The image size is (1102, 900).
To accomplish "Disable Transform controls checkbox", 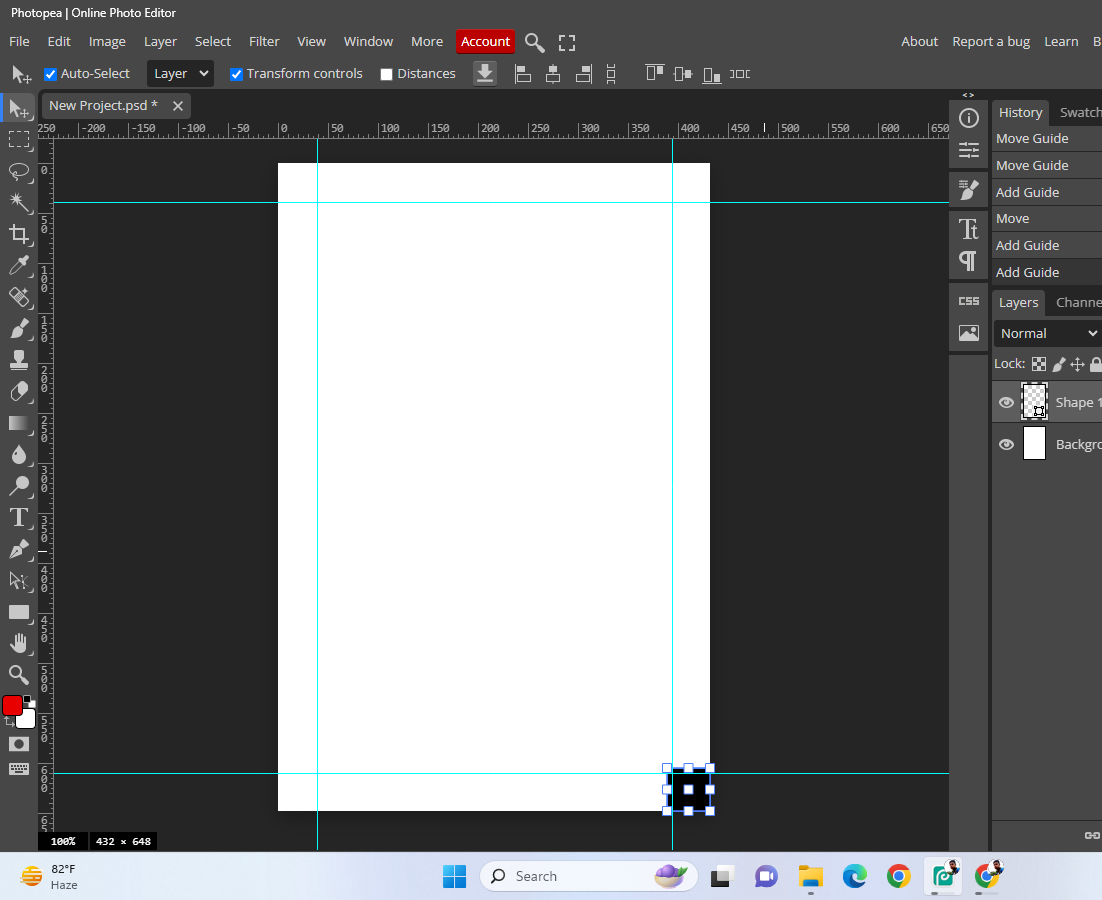I will (236, 74).
